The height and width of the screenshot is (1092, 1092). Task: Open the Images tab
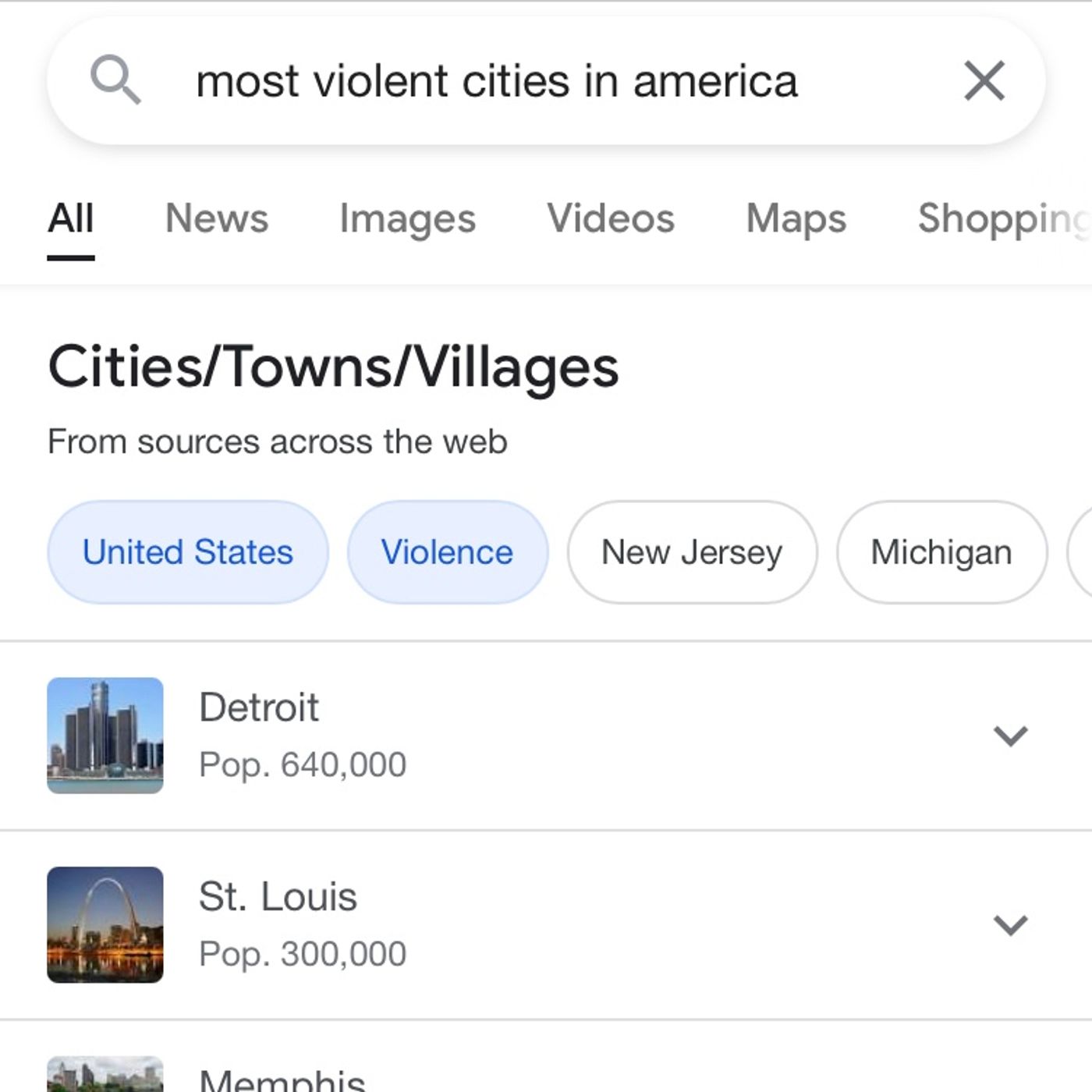point(407,218)
